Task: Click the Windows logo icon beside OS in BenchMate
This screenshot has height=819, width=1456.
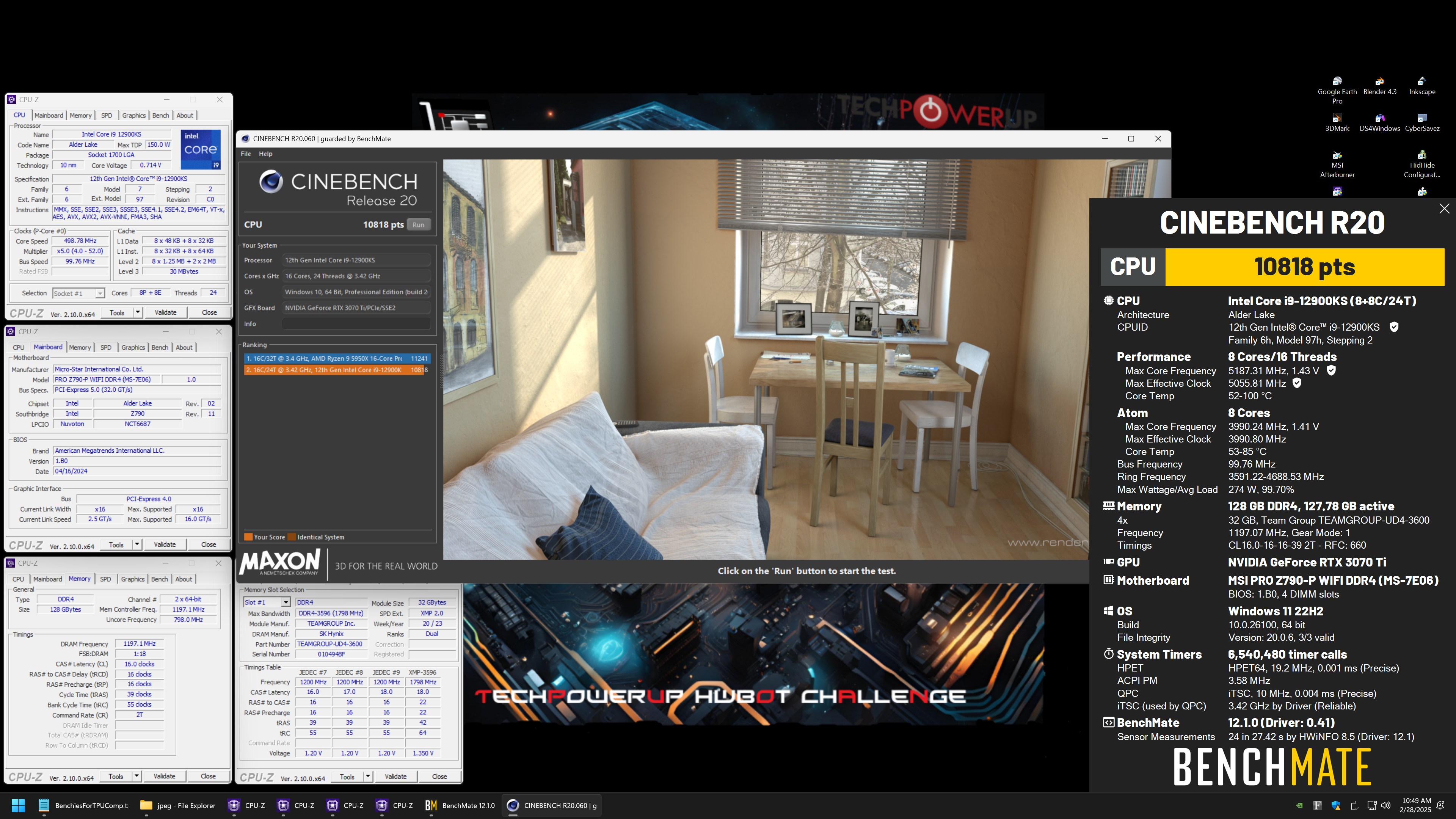Action: click(1108, 610)
